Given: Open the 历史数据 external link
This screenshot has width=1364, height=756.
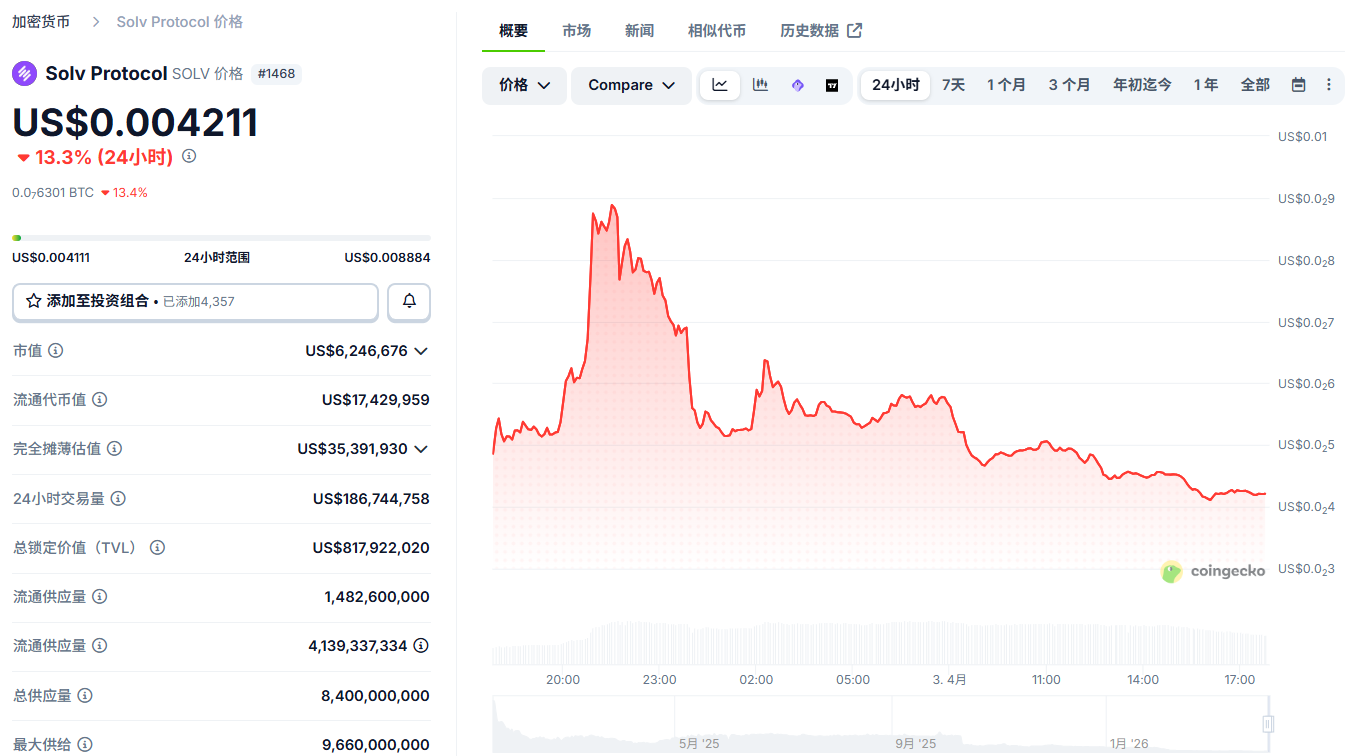Looking at the screenshot, I should pos(820,30).
